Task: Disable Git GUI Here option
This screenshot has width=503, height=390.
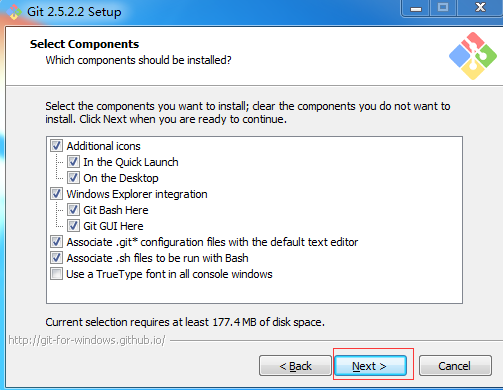Action: click(x=73, y=226)
